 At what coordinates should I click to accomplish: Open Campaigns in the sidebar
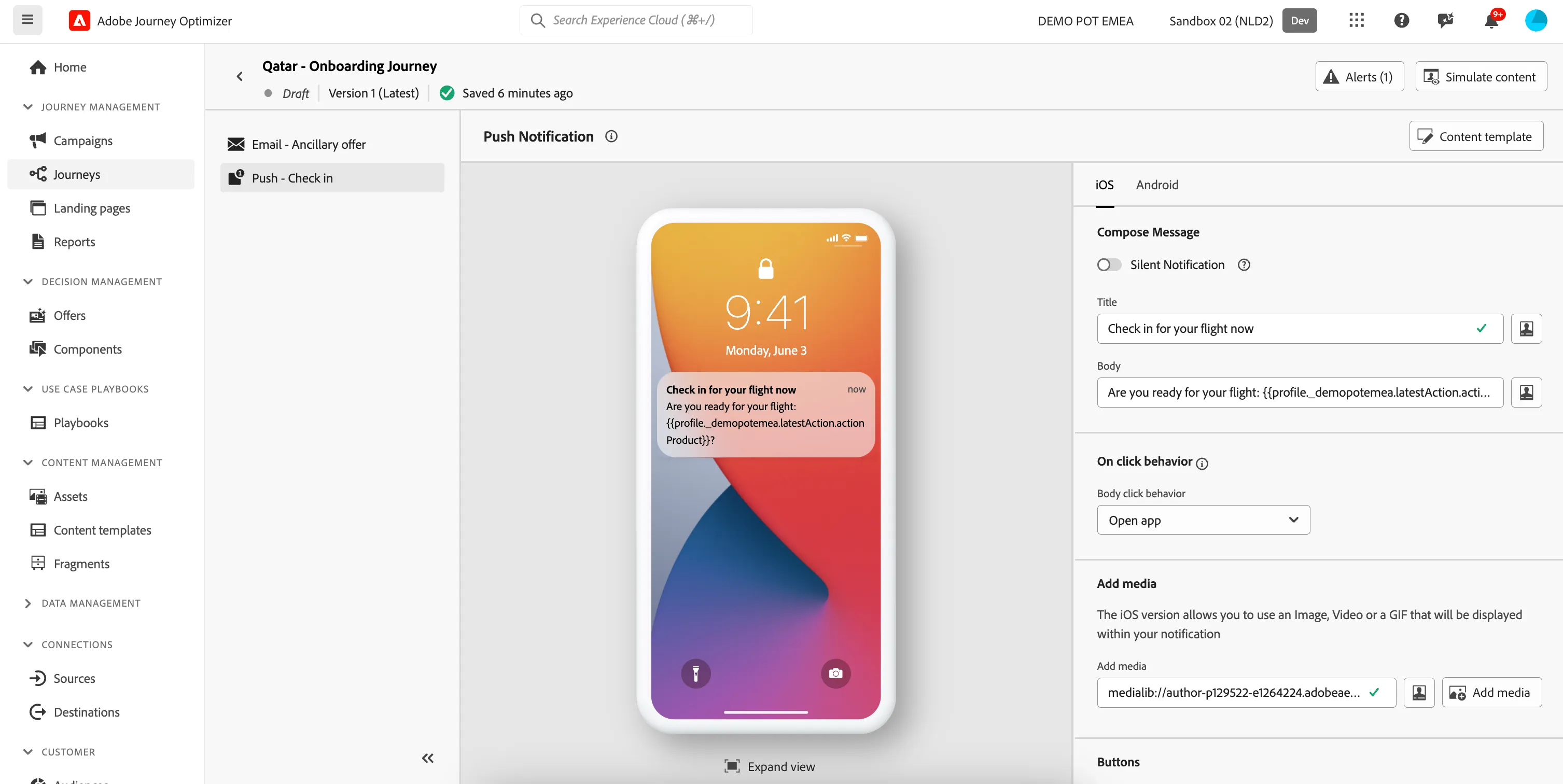(101, 141)
